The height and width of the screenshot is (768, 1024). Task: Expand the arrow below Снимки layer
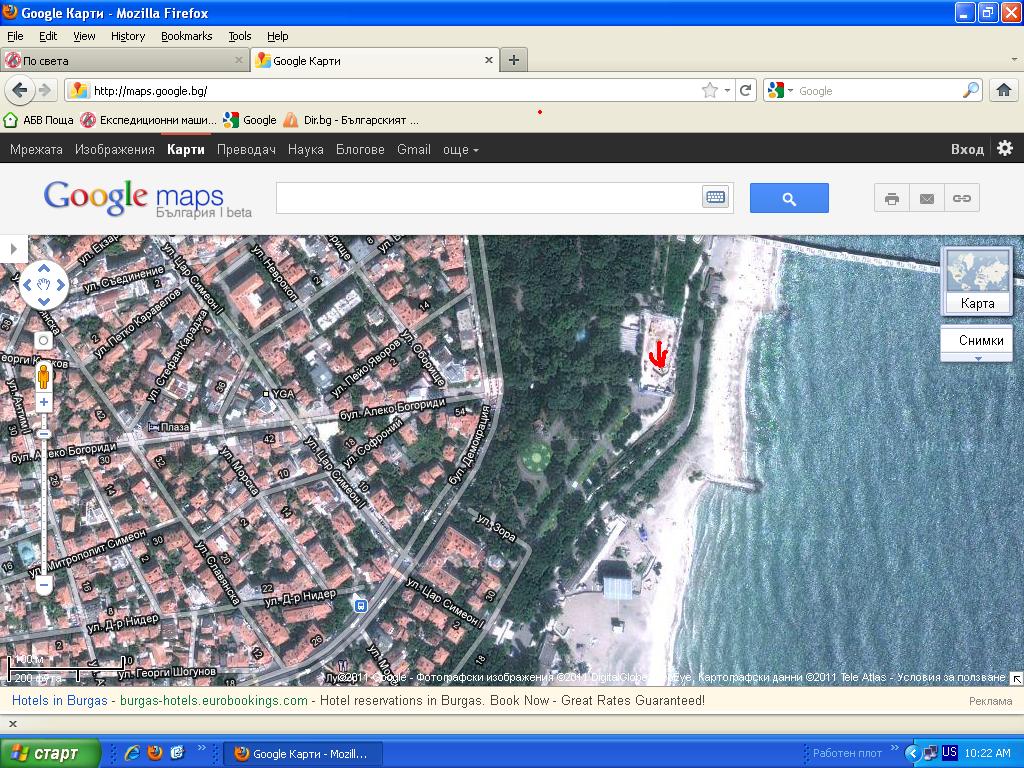coord(979,357)
